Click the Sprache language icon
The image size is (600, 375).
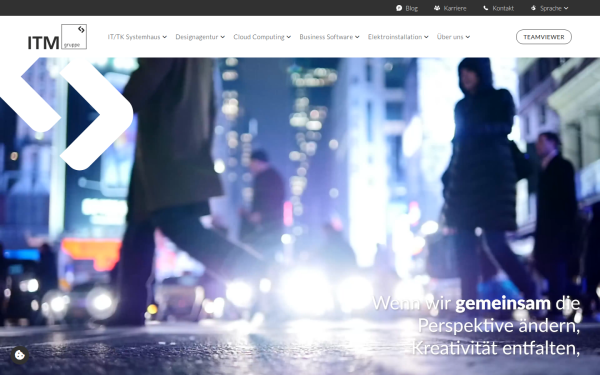[533, 8]
